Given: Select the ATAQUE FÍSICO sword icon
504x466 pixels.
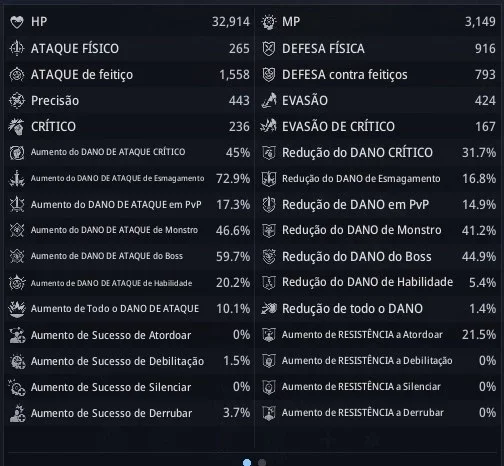Looking at the screenshot, I should click(x=17, y=48).
